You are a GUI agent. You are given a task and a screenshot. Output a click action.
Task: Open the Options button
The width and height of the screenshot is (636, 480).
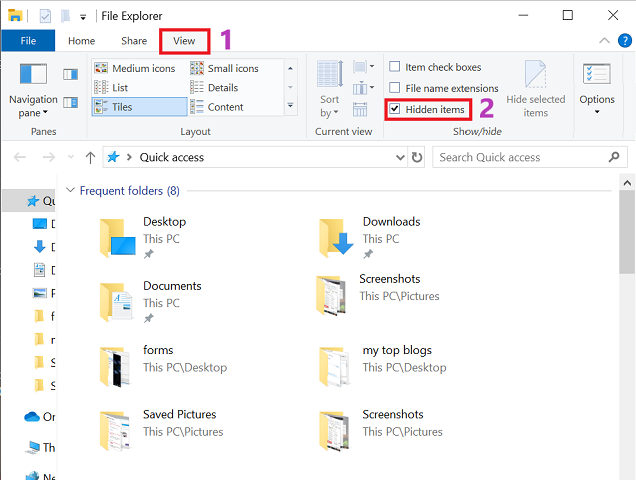(597, 88)
